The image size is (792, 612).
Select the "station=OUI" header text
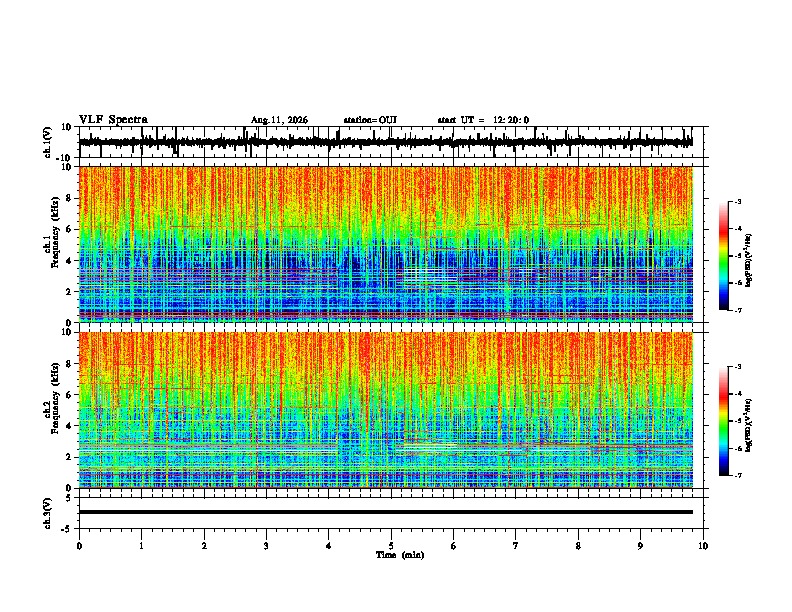click(370, 120)
